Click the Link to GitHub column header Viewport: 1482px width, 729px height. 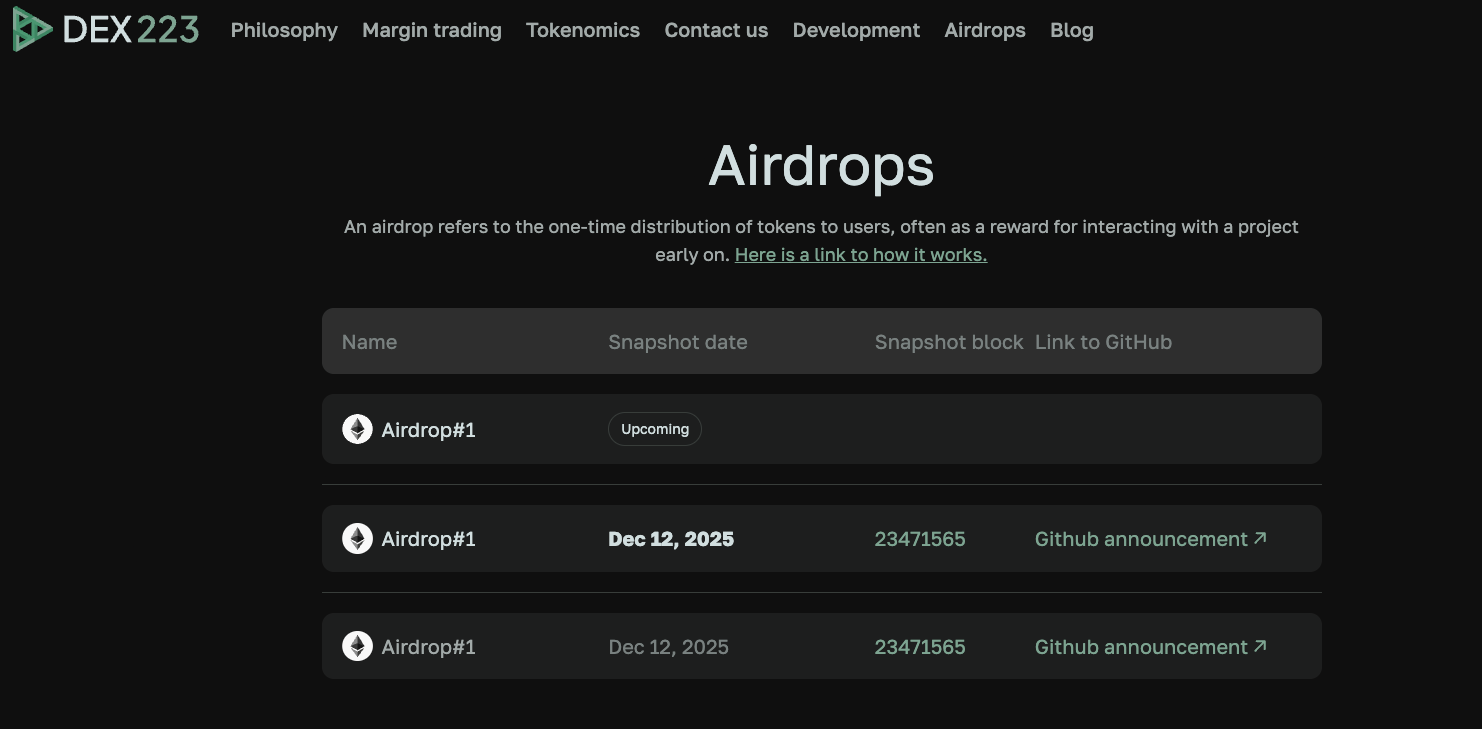[1103, 342]
